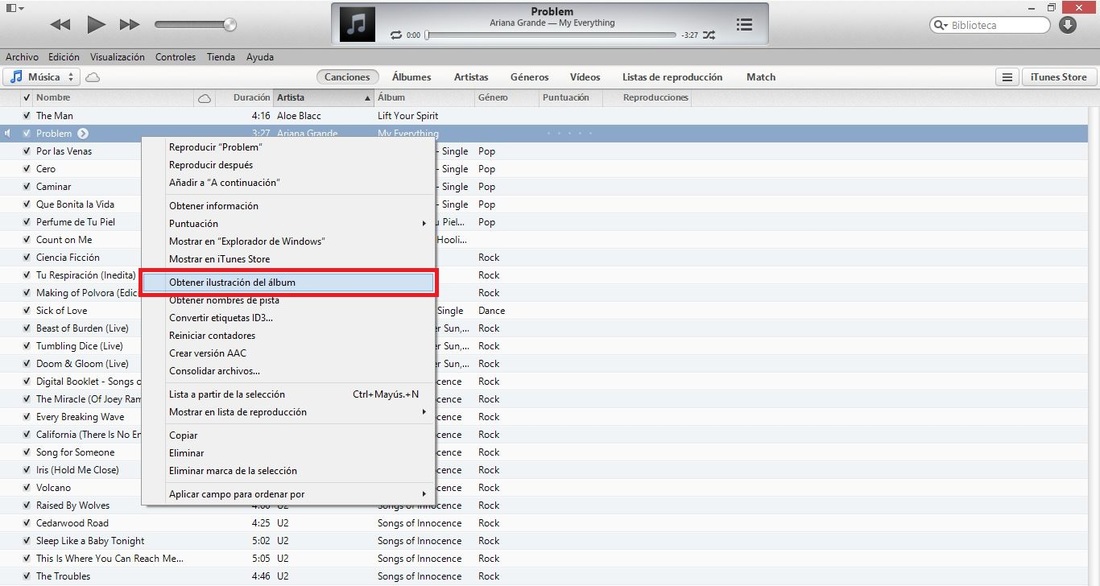Sort by the Duración column header
The height and width of the screenshot is (586, 1100).
tap(252, 98)
